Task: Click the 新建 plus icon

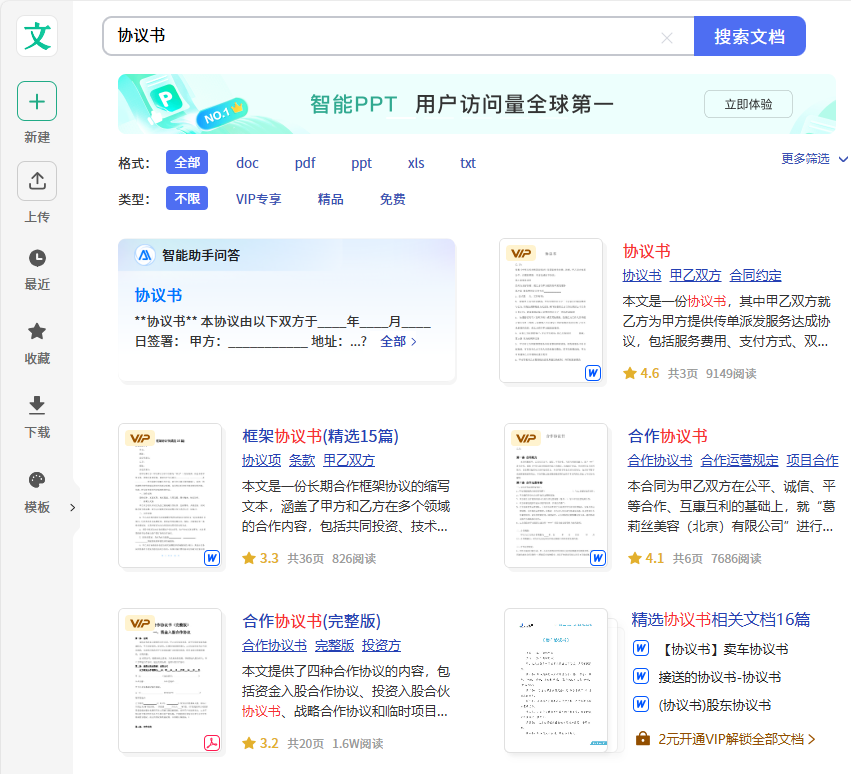Action: (37, 101)
